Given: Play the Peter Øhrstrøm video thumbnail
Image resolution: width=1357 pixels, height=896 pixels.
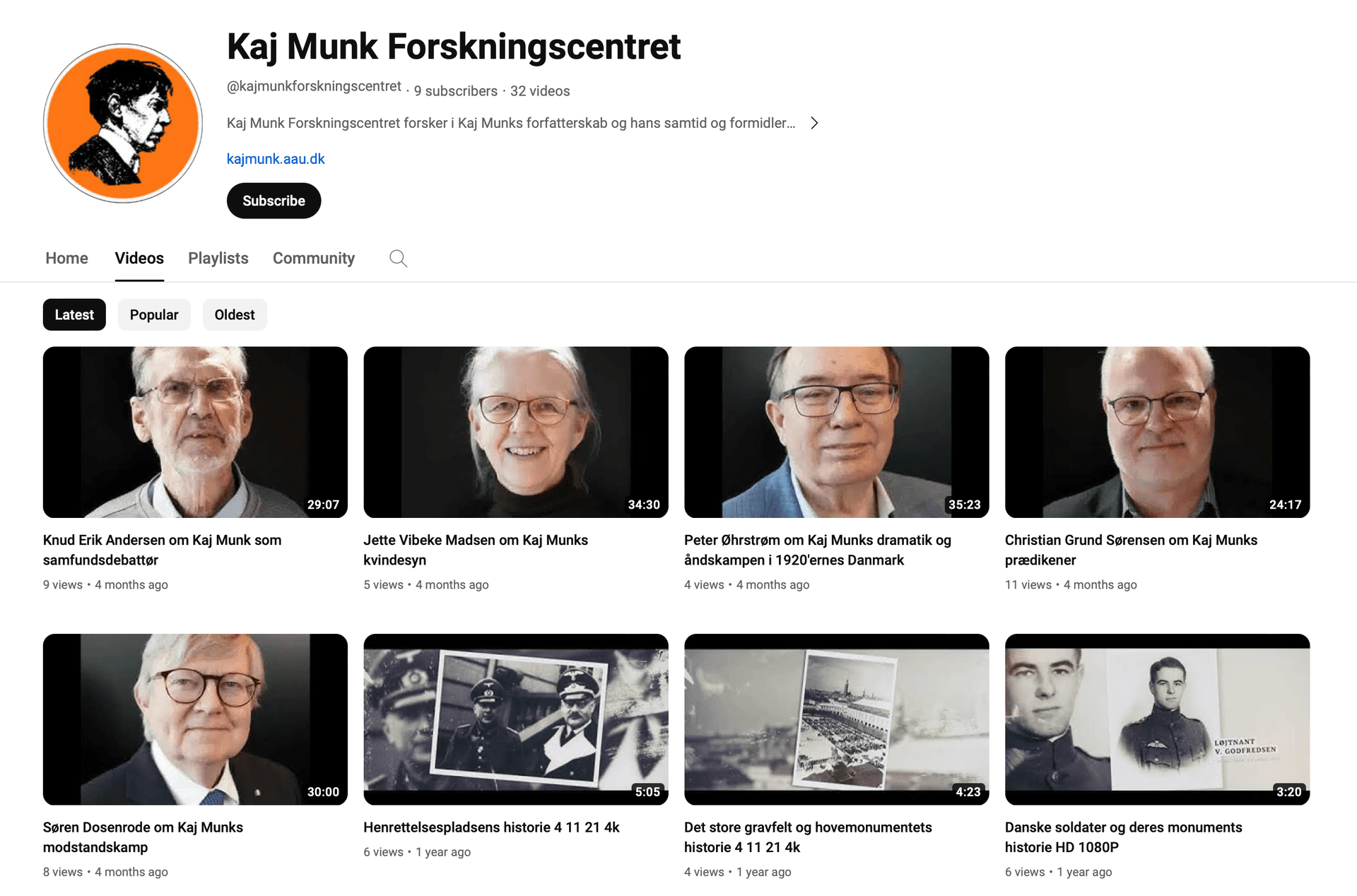Looking at the screenshot, I should (837, 432).
